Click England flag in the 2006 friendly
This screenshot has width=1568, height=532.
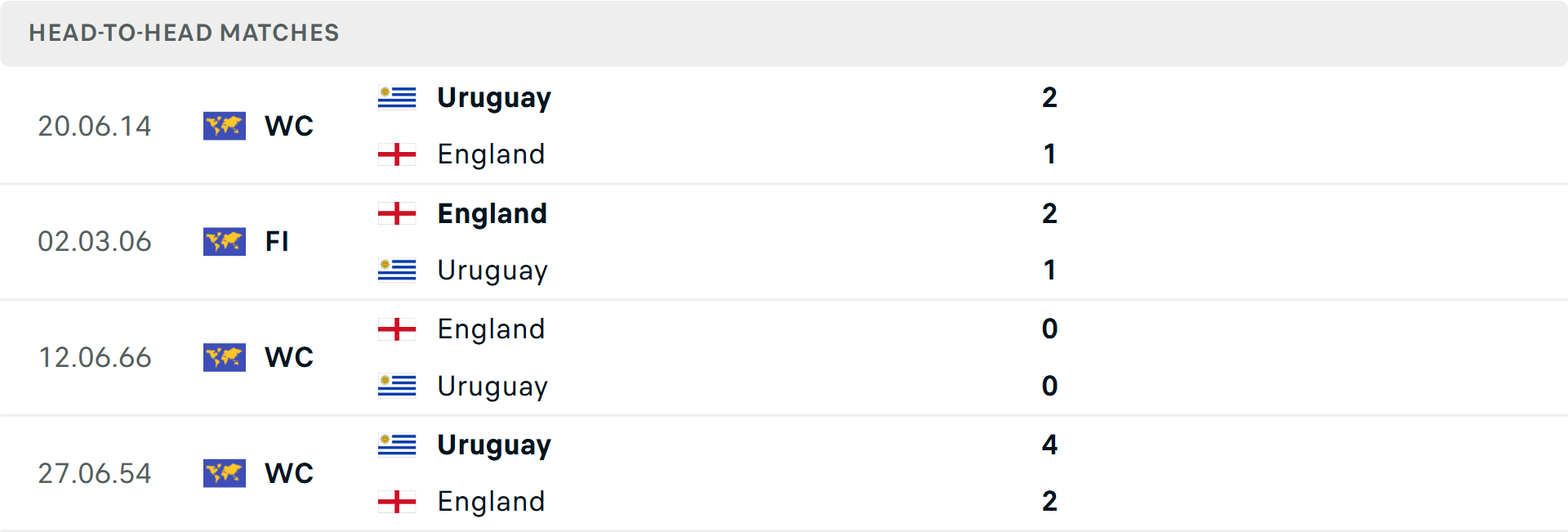point(397,214)
